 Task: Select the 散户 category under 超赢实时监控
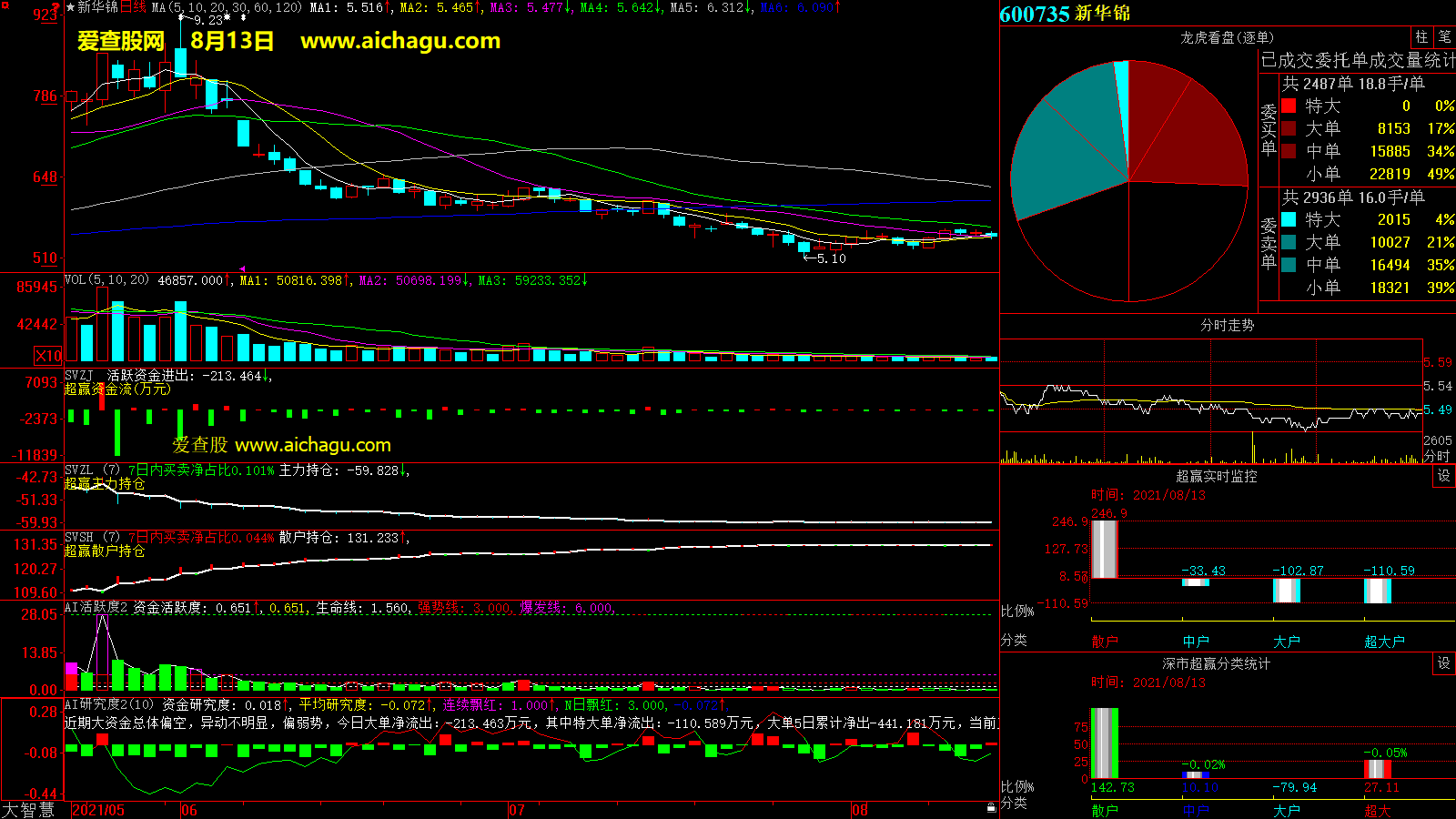coord(1104,642)
